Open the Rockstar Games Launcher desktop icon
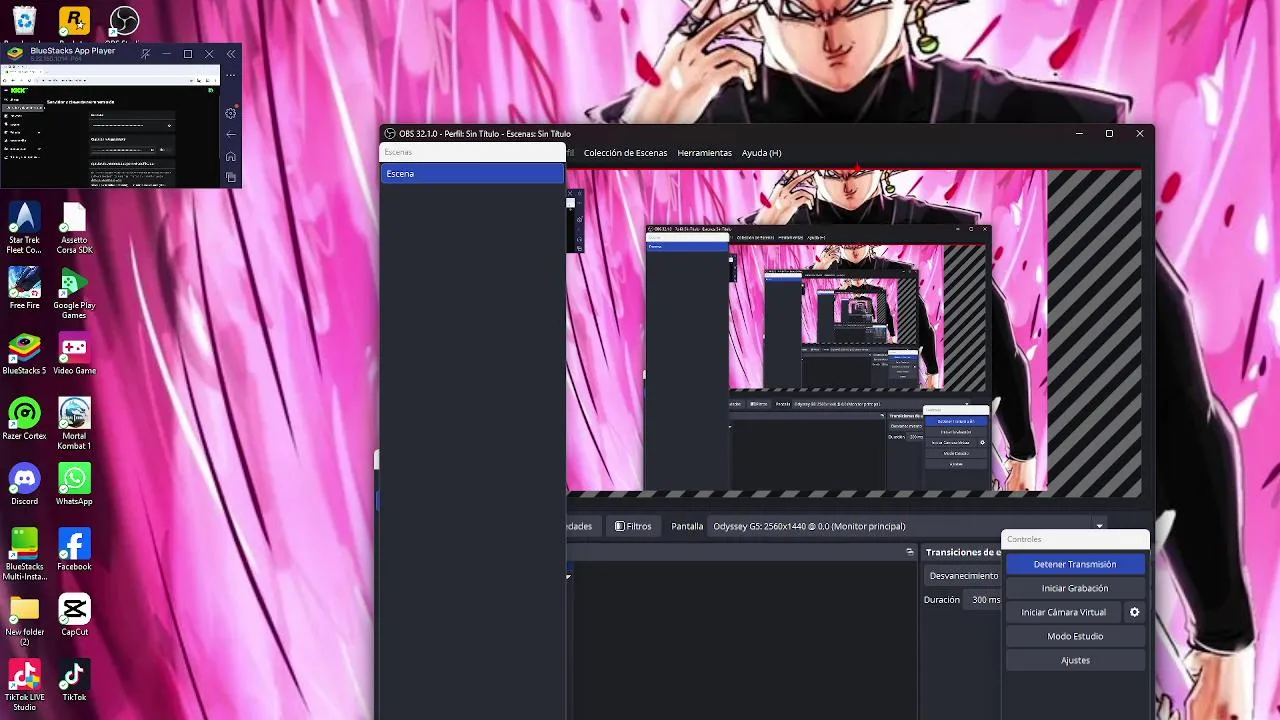The width and height of the screenshot is (1280, 720). (x=74, y=21)
